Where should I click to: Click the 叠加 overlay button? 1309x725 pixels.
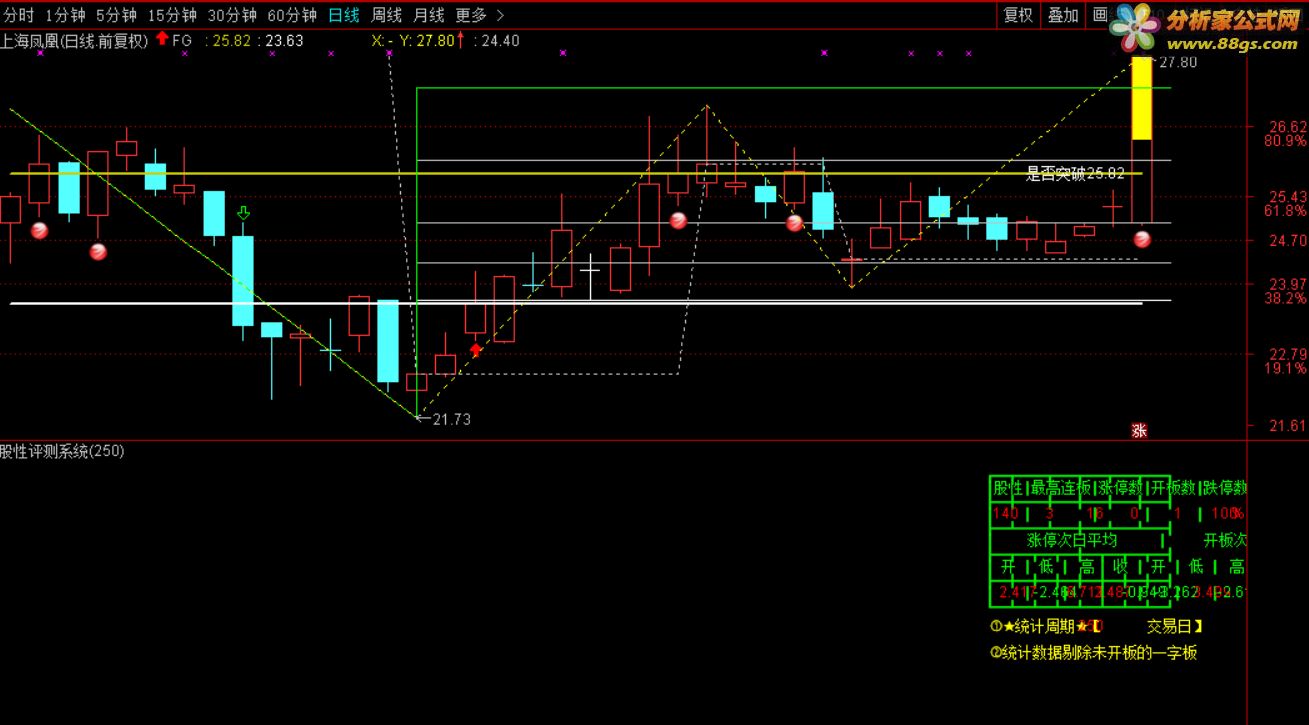point(1062,15)
